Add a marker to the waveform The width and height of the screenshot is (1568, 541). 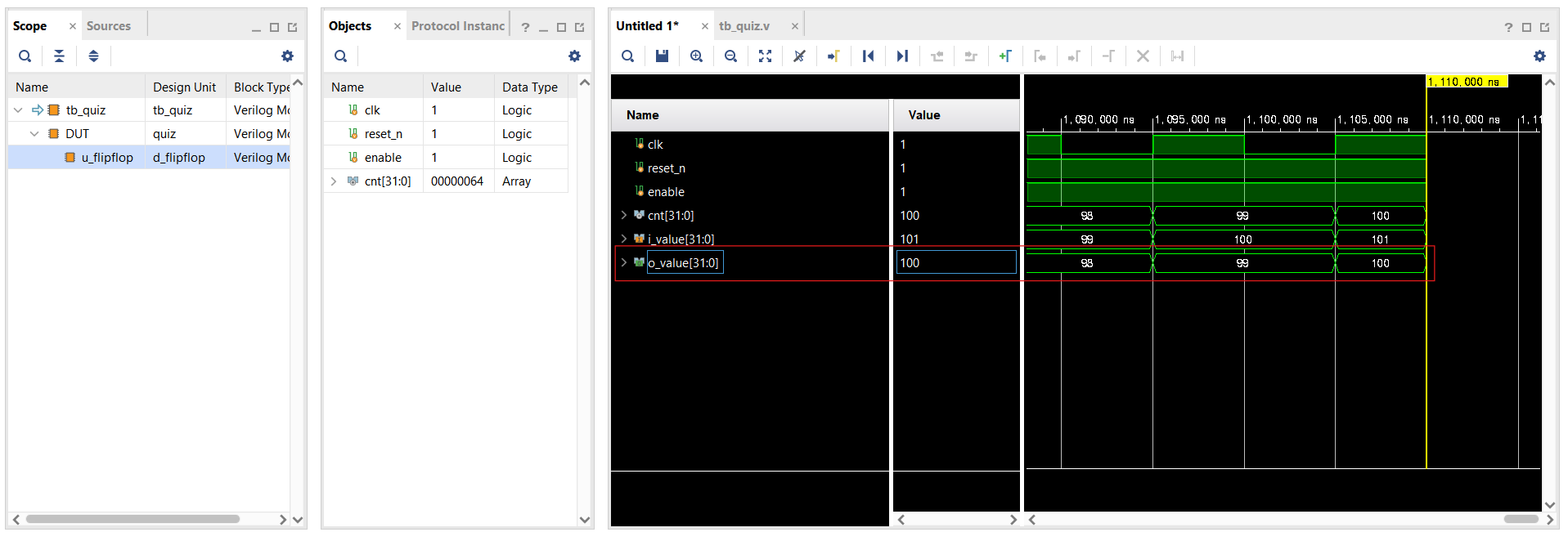pyautogui.click(x=1005, y=56)
